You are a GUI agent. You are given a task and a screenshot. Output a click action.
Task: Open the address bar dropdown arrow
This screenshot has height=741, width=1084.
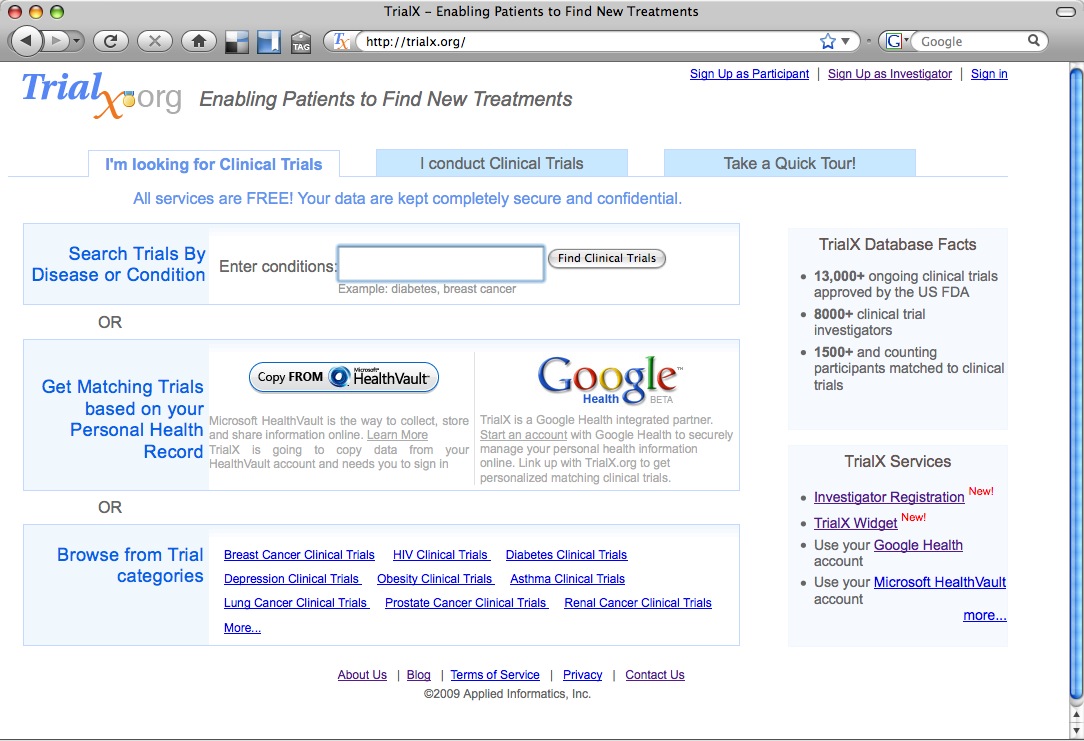pos(845,41)
